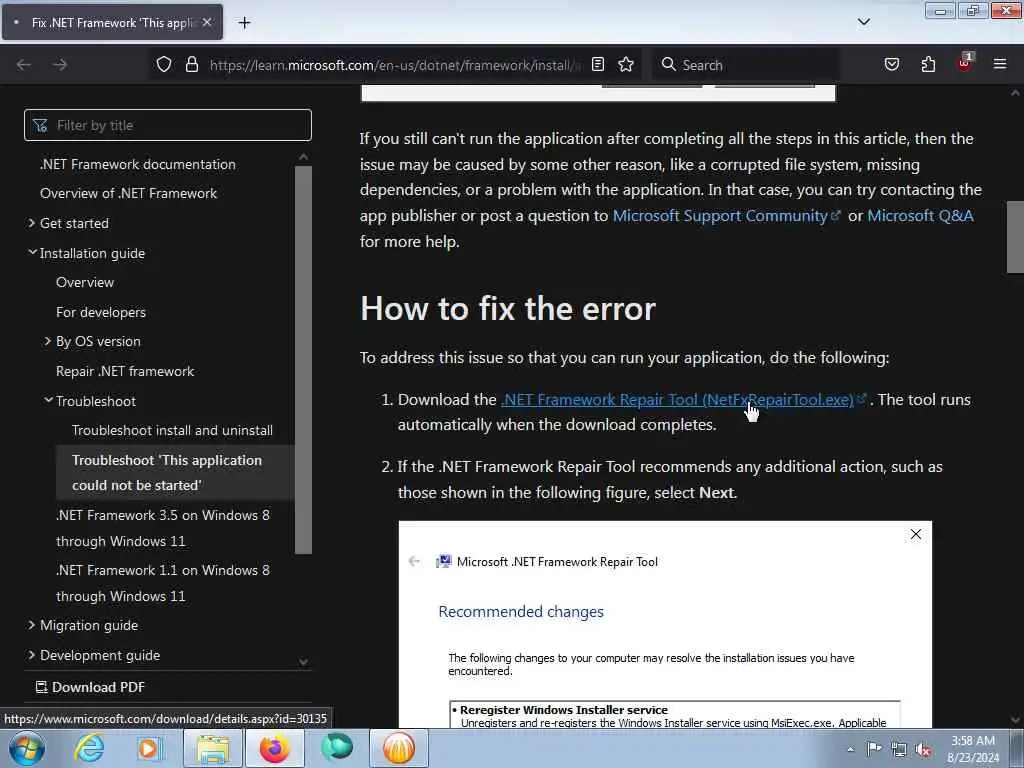Click the address bar URL field
The height and width of the screenshot is (768, 1024).
(x=394, y=65)
